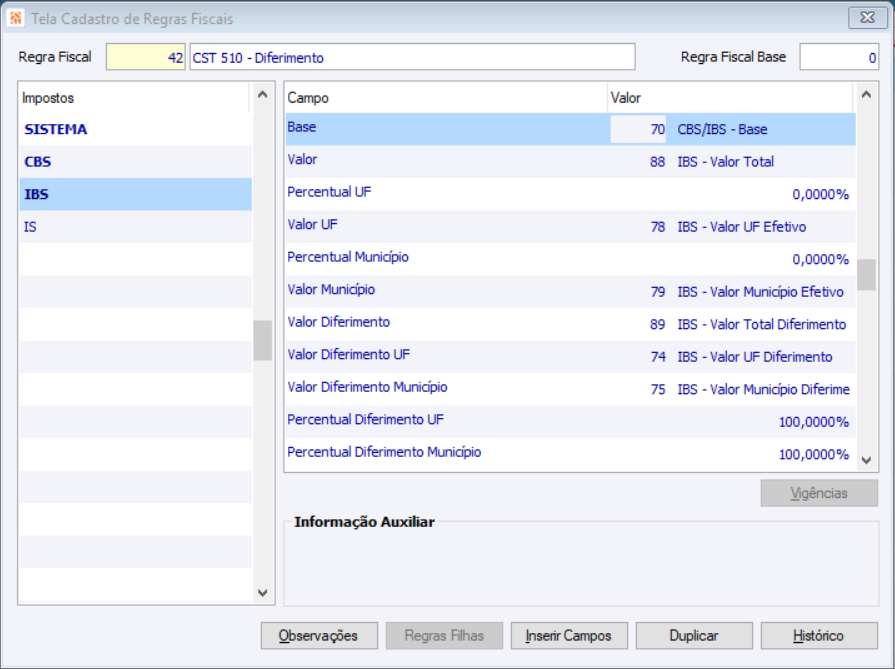Click the Base value field showing 70
Viewport: 895px width, 669px height.
[x=639, y=129]
